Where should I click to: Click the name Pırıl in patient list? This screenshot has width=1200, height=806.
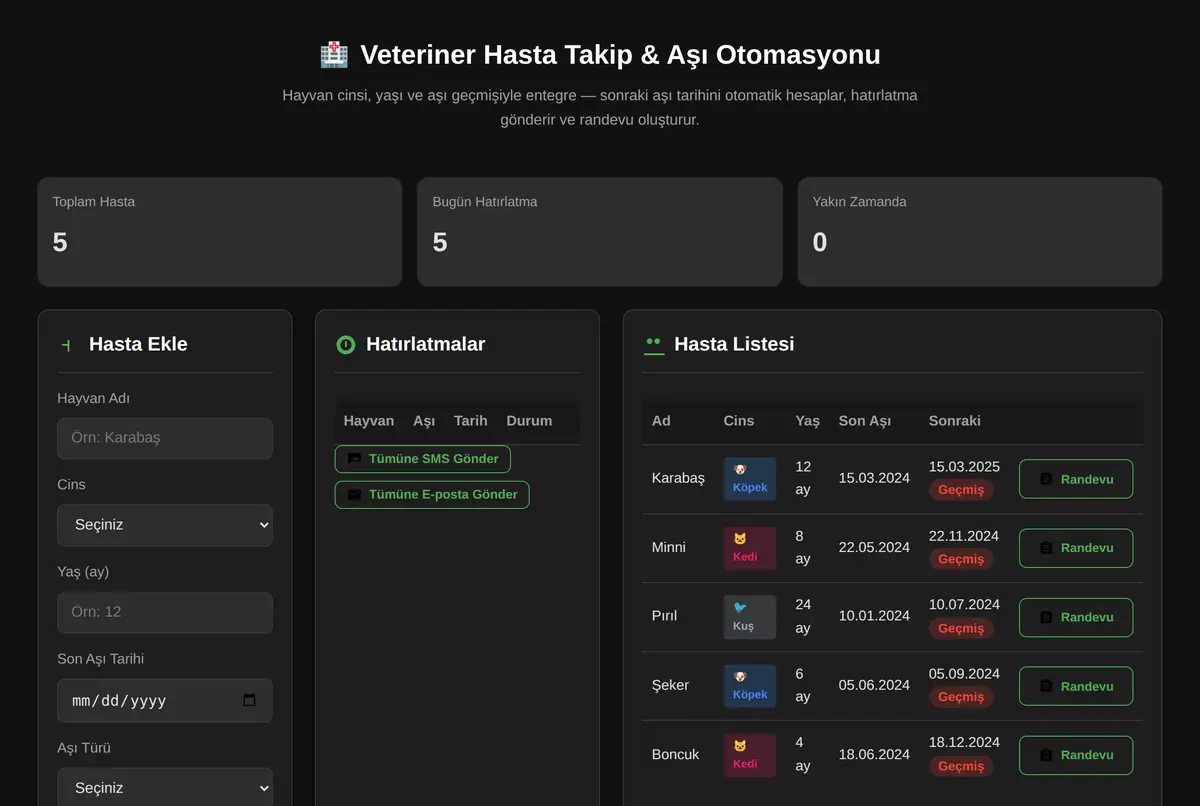coord(665,616)
